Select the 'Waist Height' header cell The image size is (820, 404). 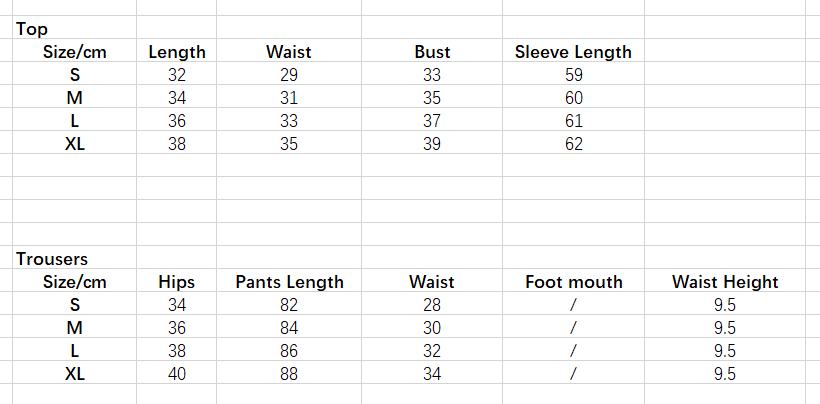pyautogui.click(x=725, y=282)
